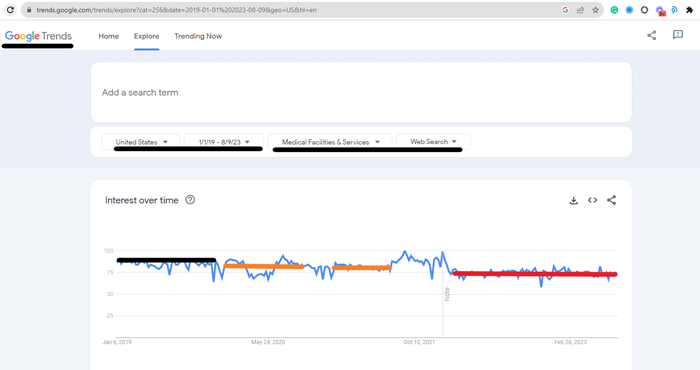
Task: Open the Grammarly green extension icon
Action: coord(614,10)
